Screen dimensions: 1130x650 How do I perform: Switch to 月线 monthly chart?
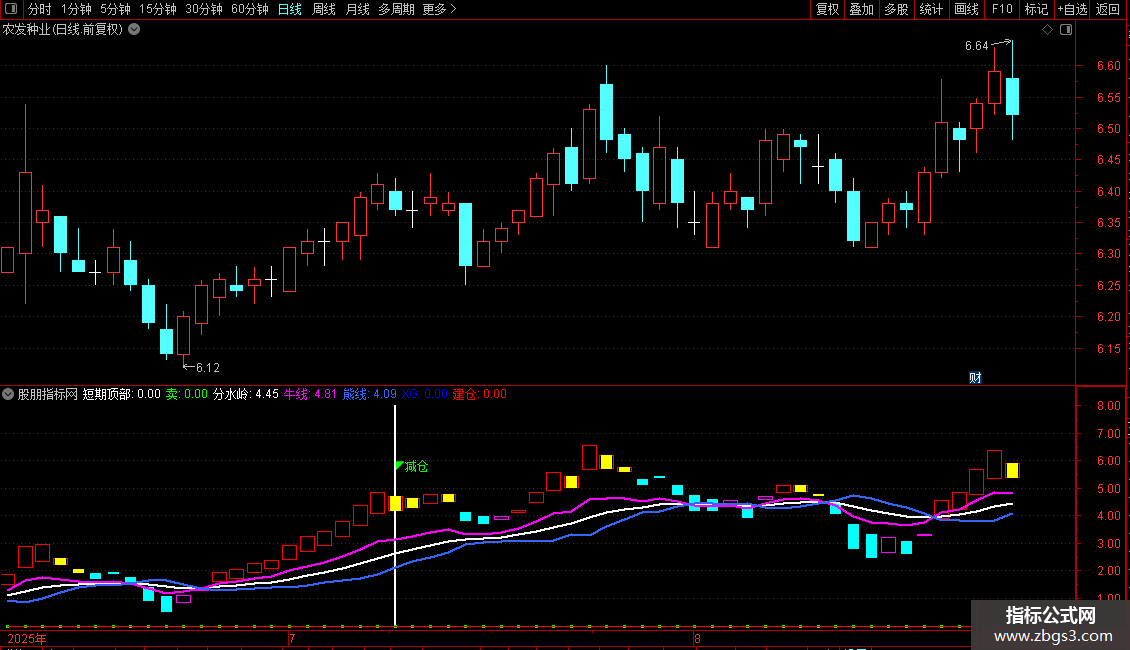[357, 9]
